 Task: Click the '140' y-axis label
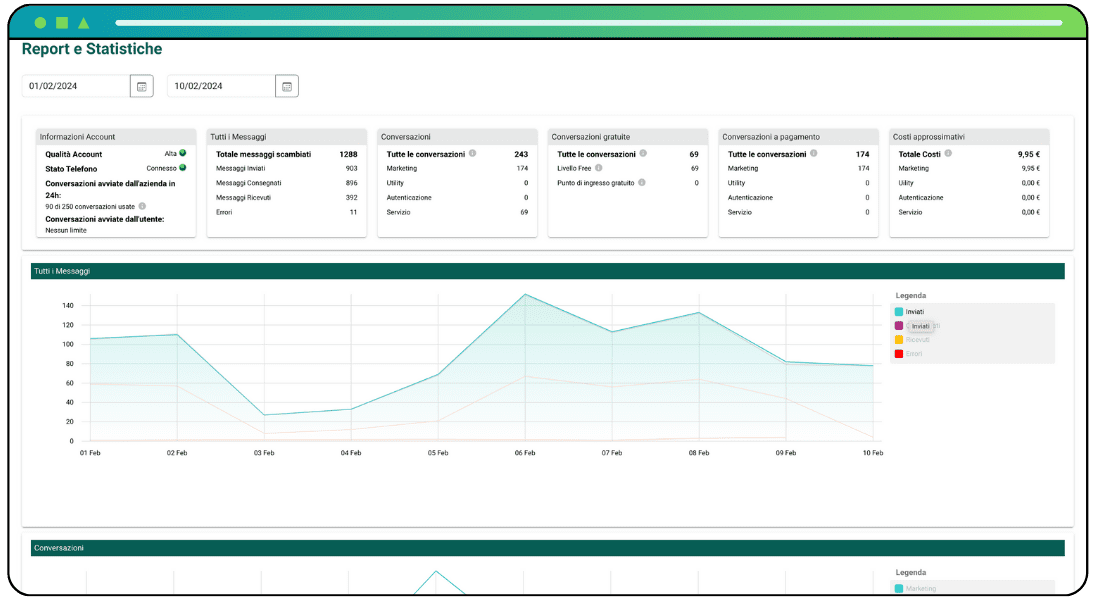click(68, 306)
